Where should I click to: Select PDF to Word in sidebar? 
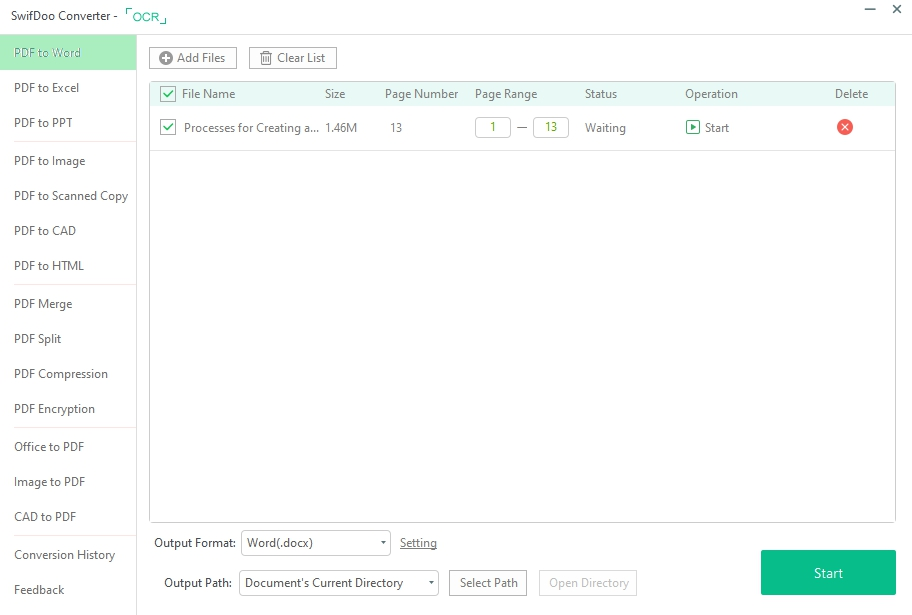(68, 52)
